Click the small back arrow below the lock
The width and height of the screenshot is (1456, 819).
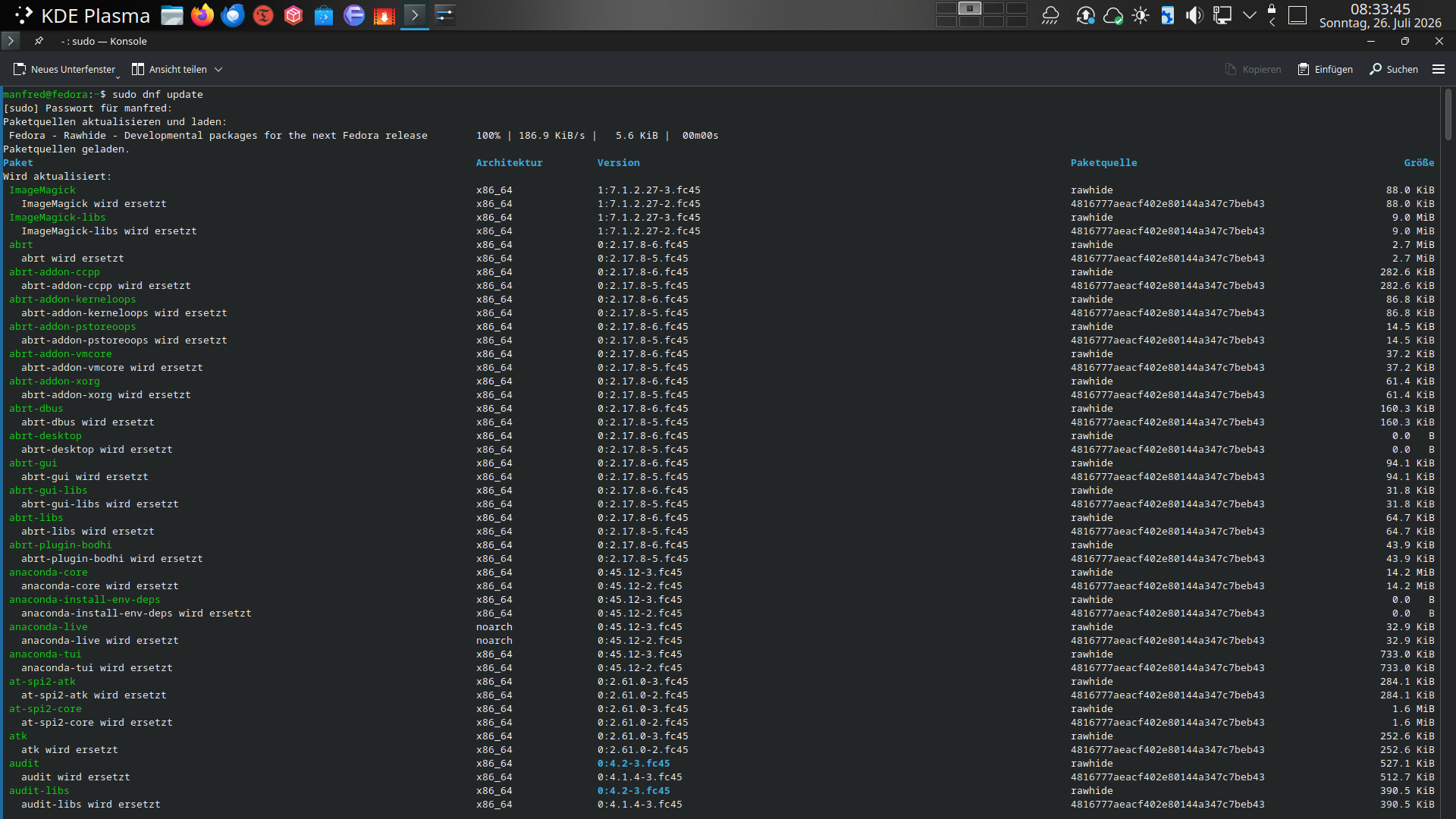pyautogui.click(x=1272, y=23)
